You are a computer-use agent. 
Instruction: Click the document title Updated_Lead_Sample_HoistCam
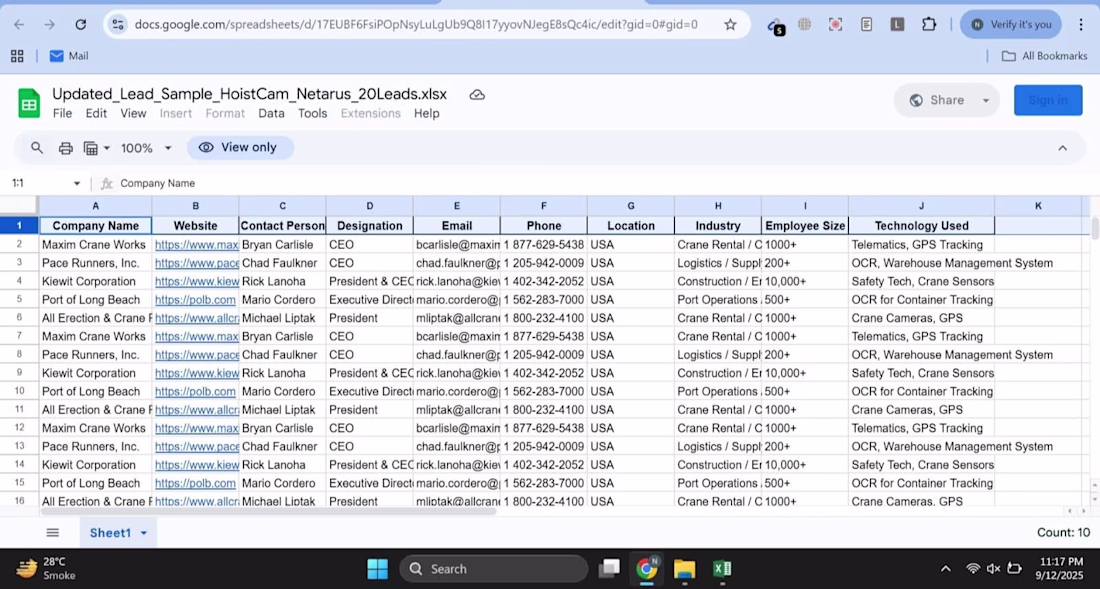[x=250, y=95]
